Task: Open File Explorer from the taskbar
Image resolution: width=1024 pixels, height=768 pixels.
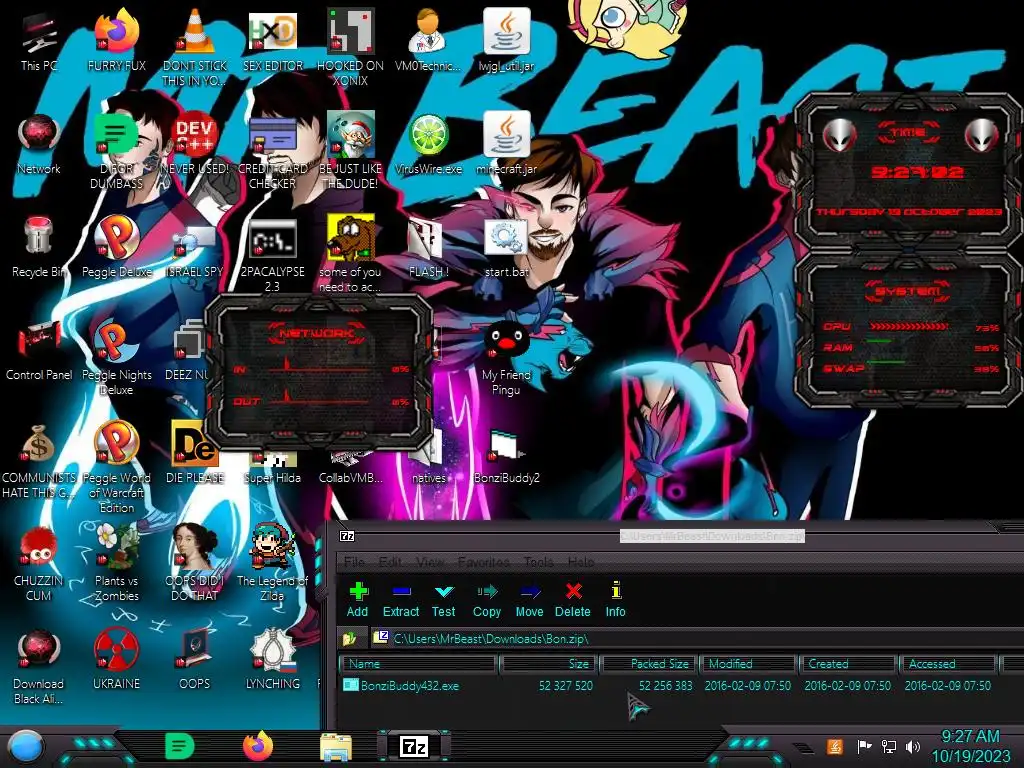Action: [336, 747]
